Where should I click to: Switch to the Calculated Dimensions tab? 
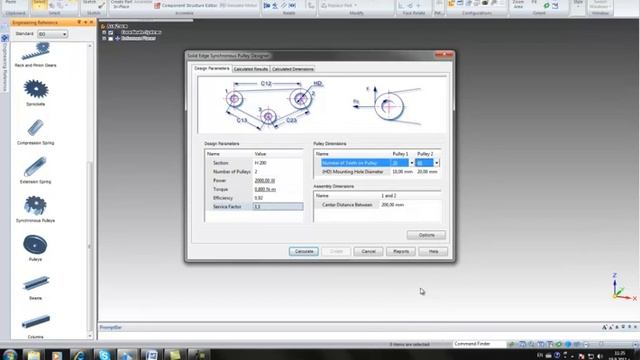[293, 69]
